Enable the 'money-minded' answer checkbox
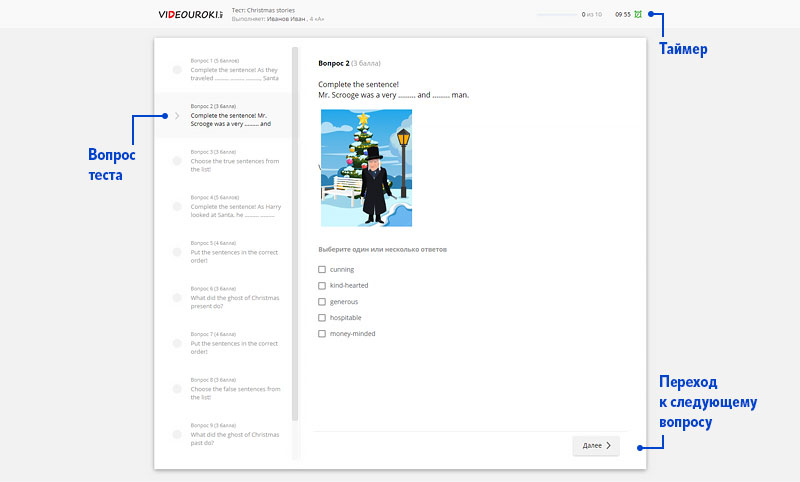The height and width of the screenshot is (482, 800). tap(322, 334)
